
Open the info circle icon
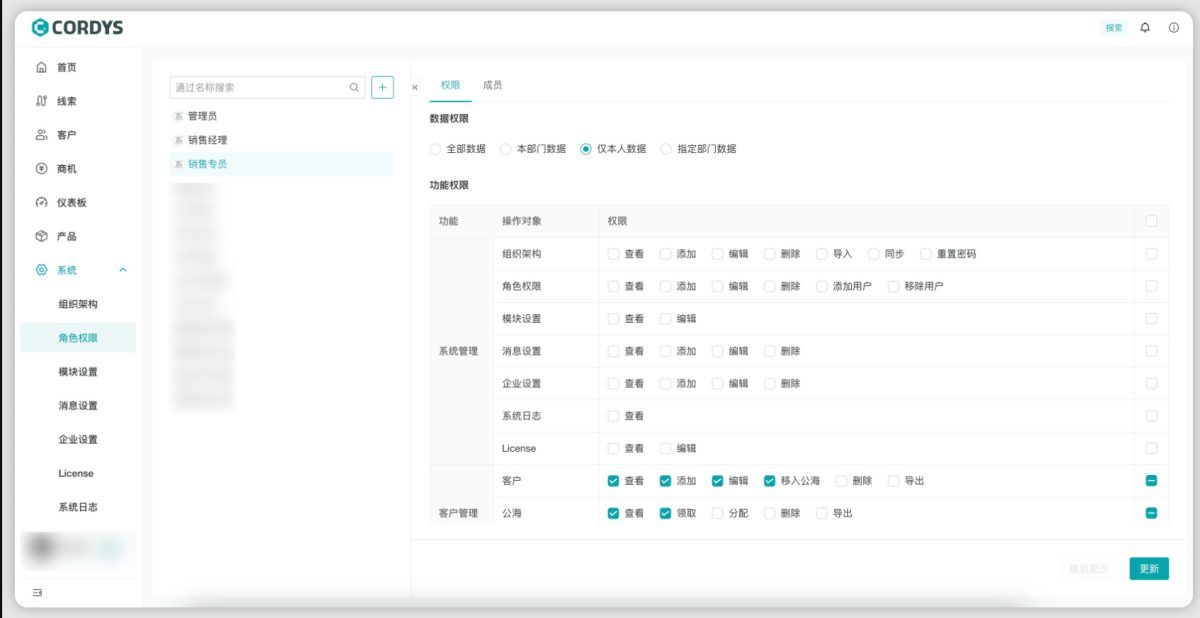(x=1174, y=27)
